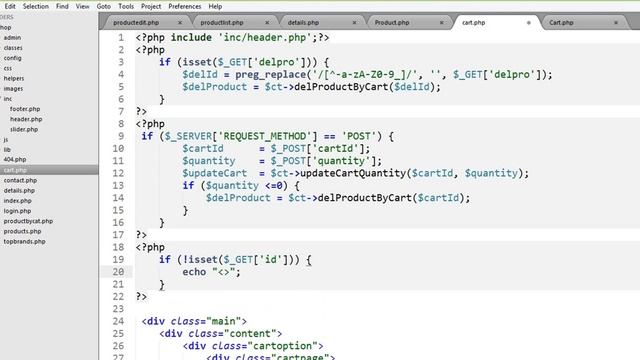
Task: Click '$quantity' variable on line 11
Action: click(x=209, y=161)
